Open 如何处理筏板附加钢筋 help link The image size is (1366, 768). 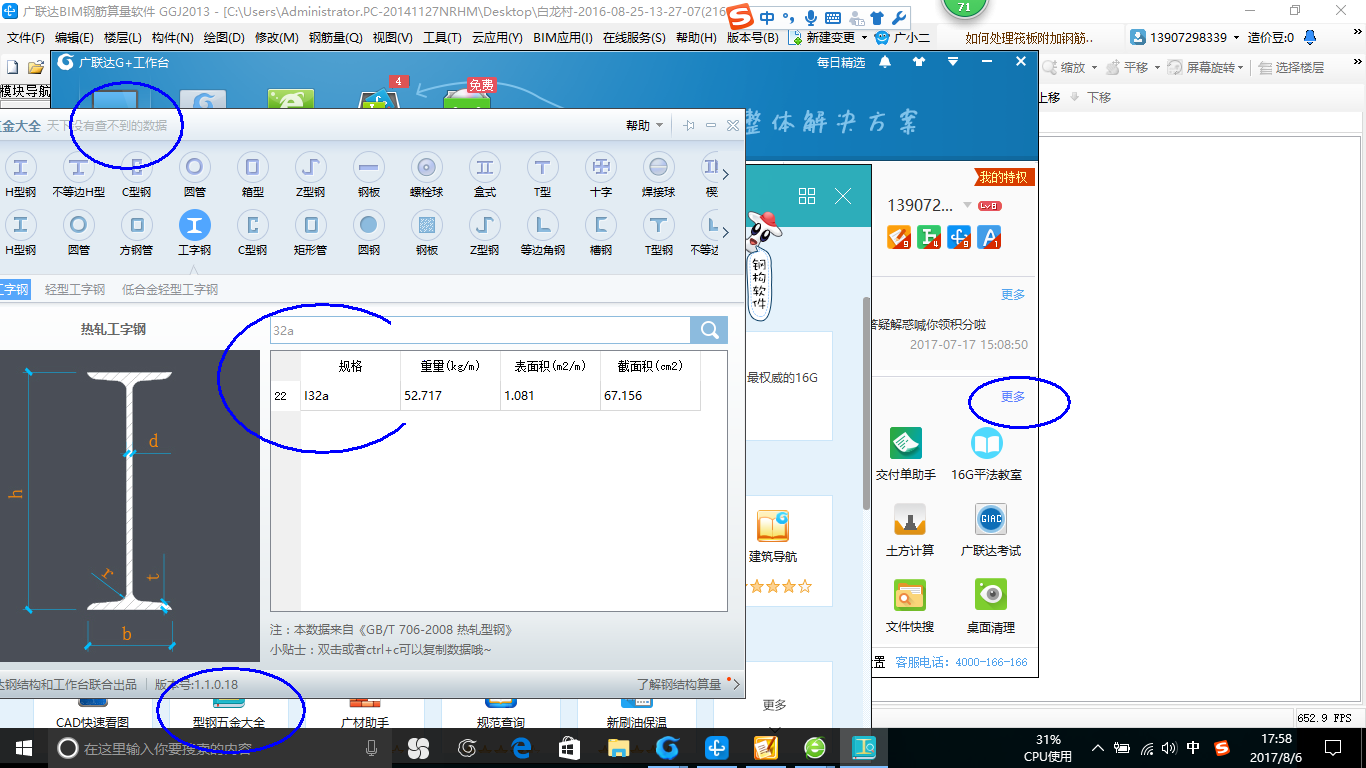pos(1029,38)
